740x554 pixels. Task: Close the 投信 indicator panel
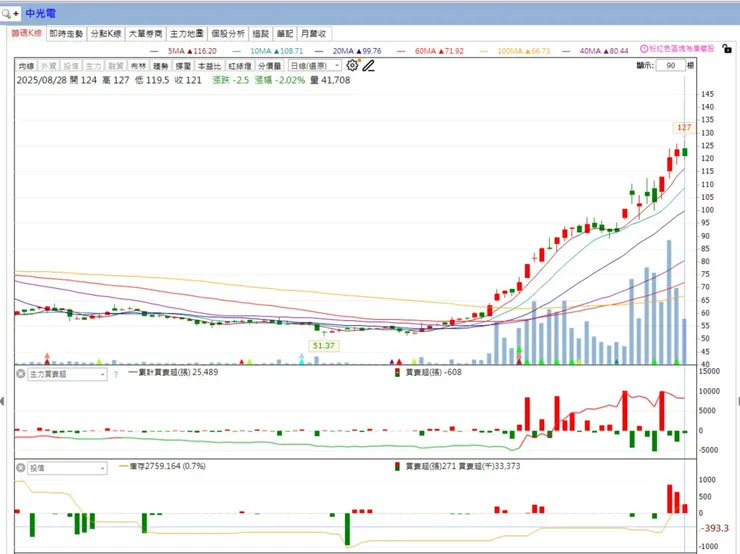pyautogui.click(x=20, y=468)
